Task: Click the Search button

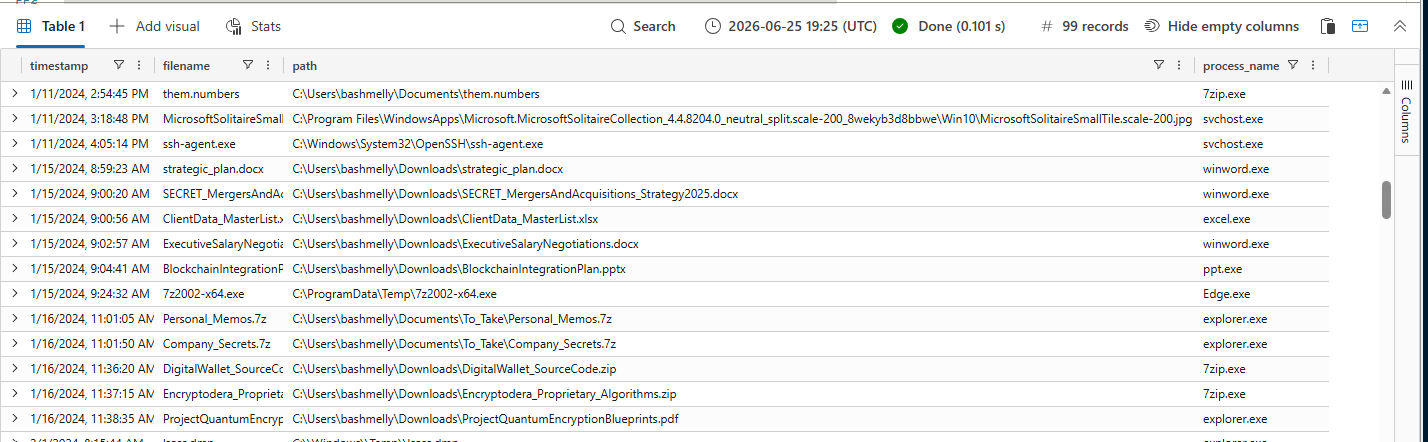Action: pyautogui.click(x=643, y=26)
